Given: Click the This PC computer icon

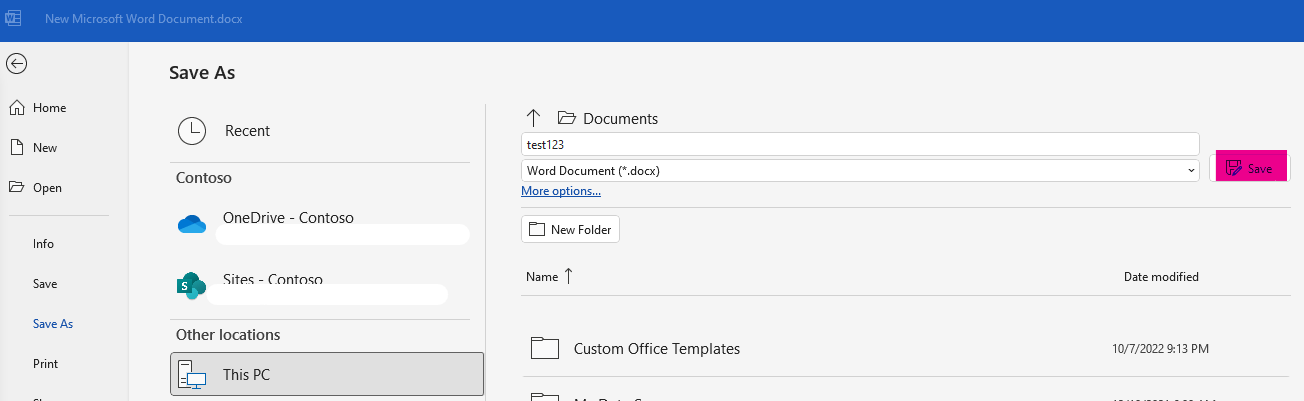Looking at the screenshot, I should pyautogui.click(x=191, y=374).
